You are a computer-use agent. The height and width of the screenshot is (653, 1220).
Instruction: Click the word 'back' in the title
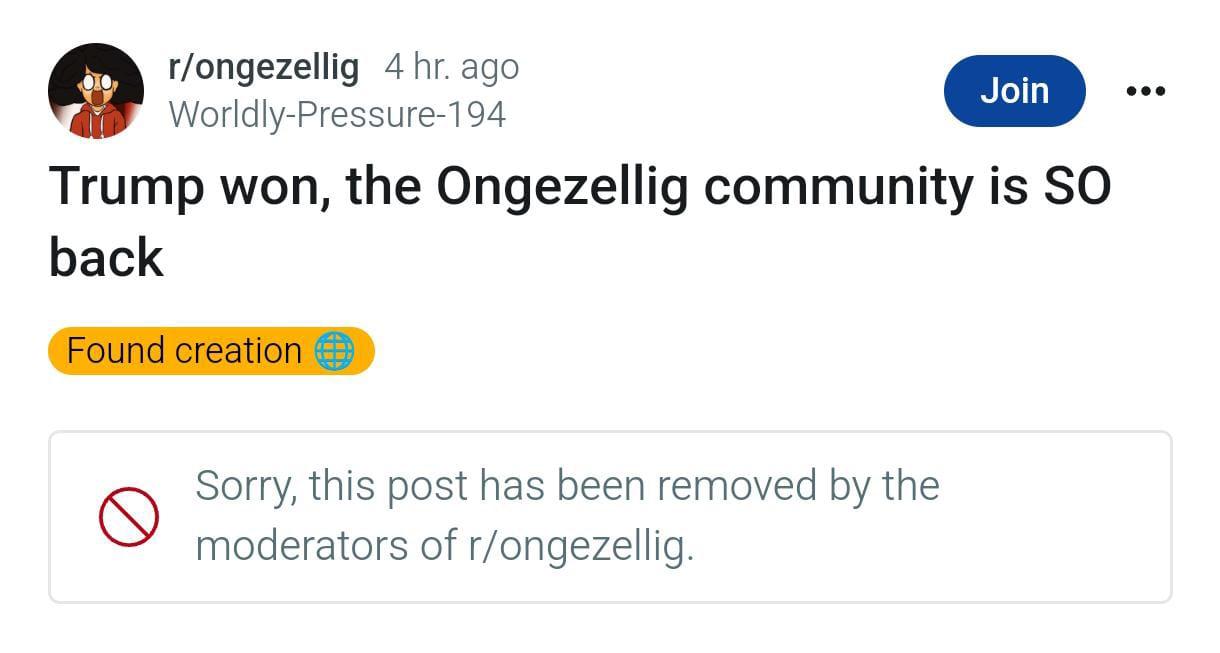(x=106, y=258)
